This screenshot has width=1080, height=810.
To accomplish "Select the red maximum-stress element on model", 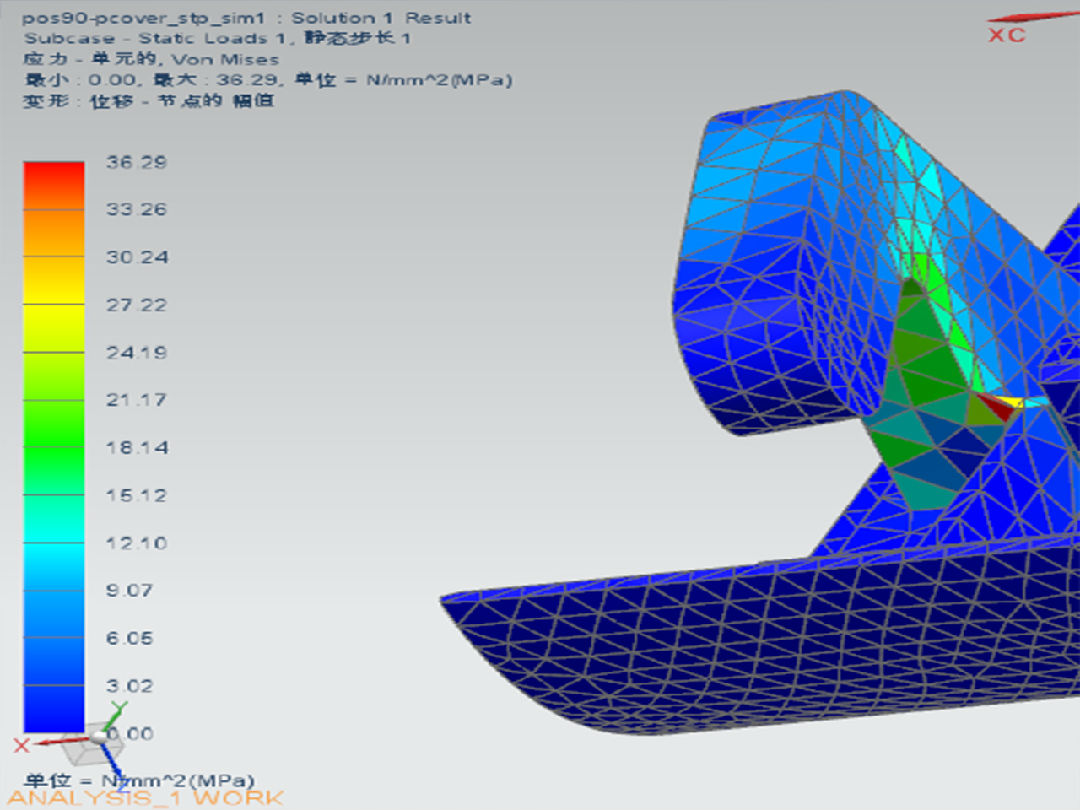I will point(994,406).
